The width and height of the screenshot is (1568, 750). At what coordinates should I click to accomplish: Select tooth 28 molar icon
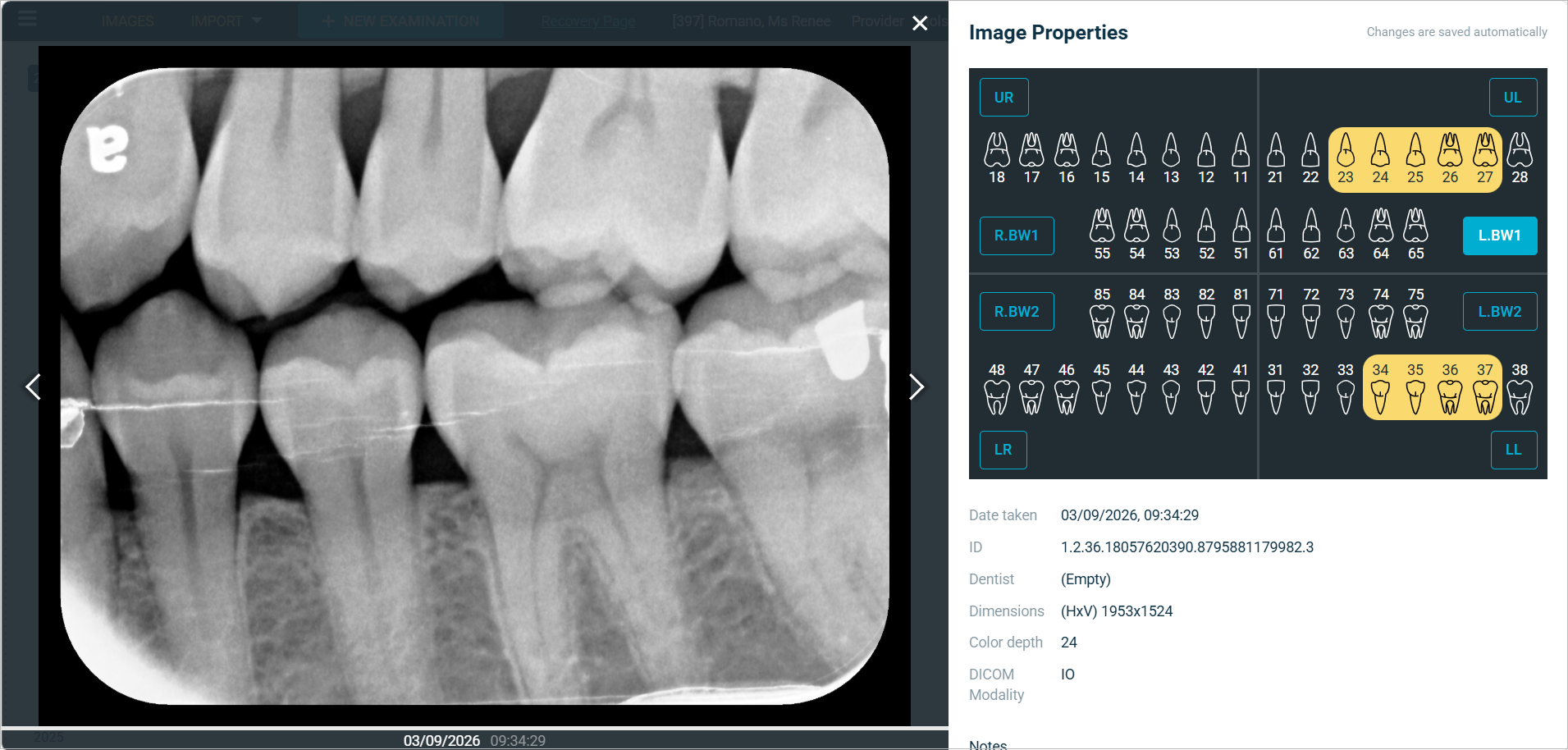[1520, 158]
